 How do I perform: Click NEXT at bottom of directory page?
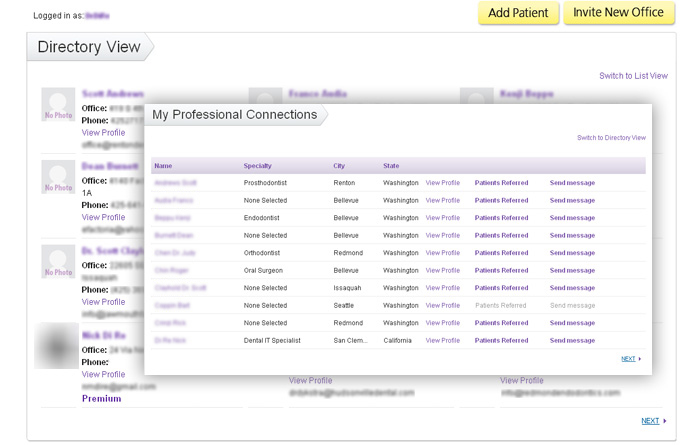click(651, 421)
